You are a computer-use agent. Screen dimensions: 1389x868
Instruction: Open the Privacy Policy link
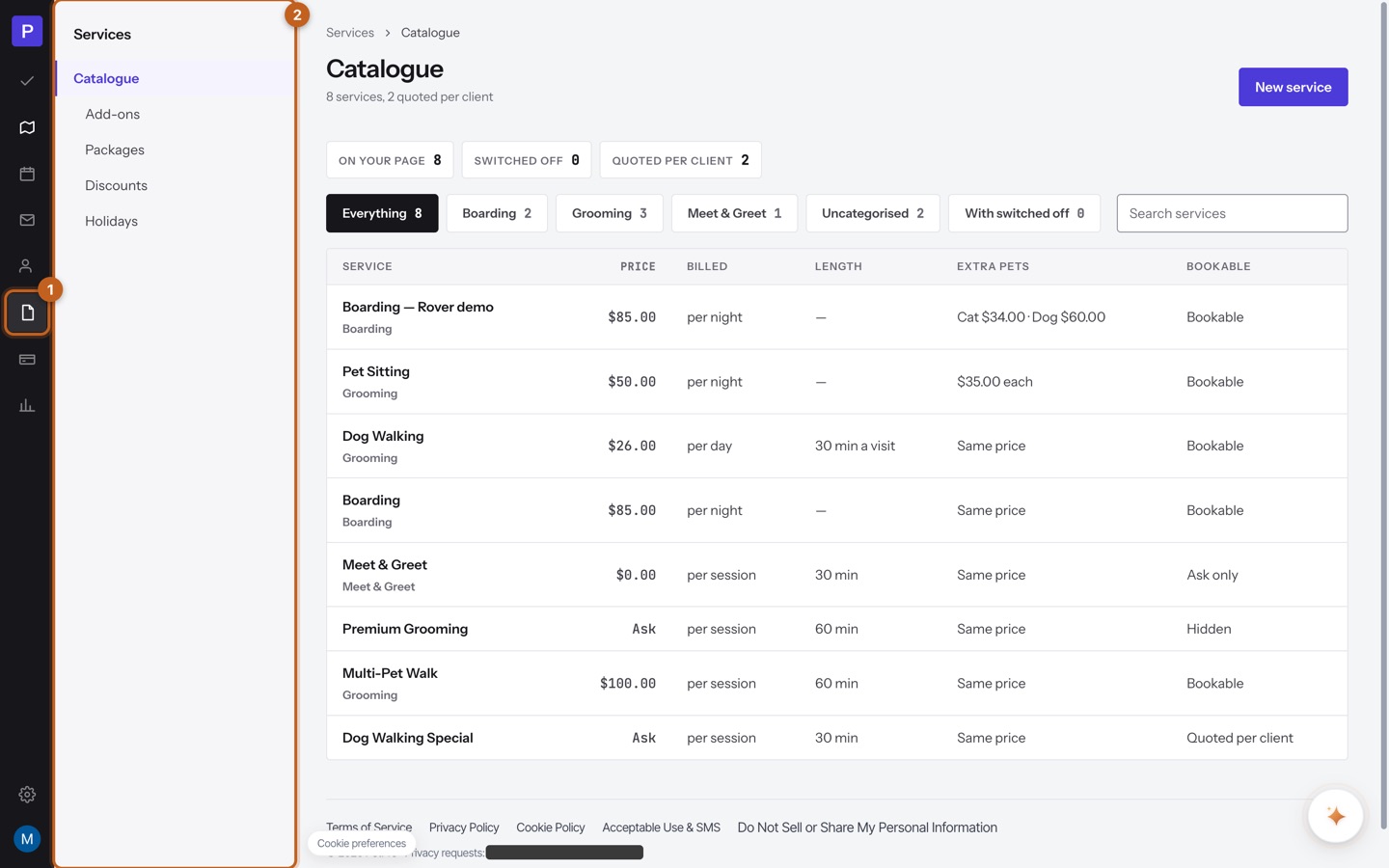point(464,827)
